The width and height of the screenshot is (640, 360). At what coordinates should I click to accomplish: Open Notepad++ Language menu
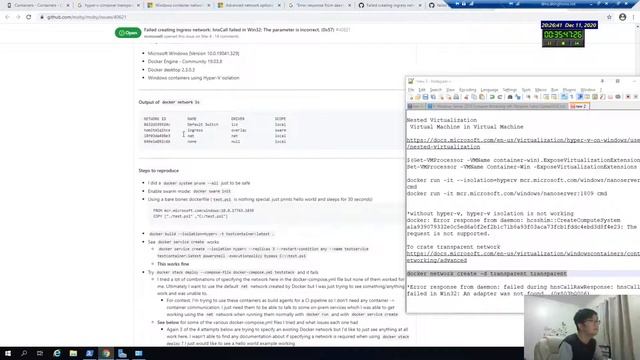489,90
